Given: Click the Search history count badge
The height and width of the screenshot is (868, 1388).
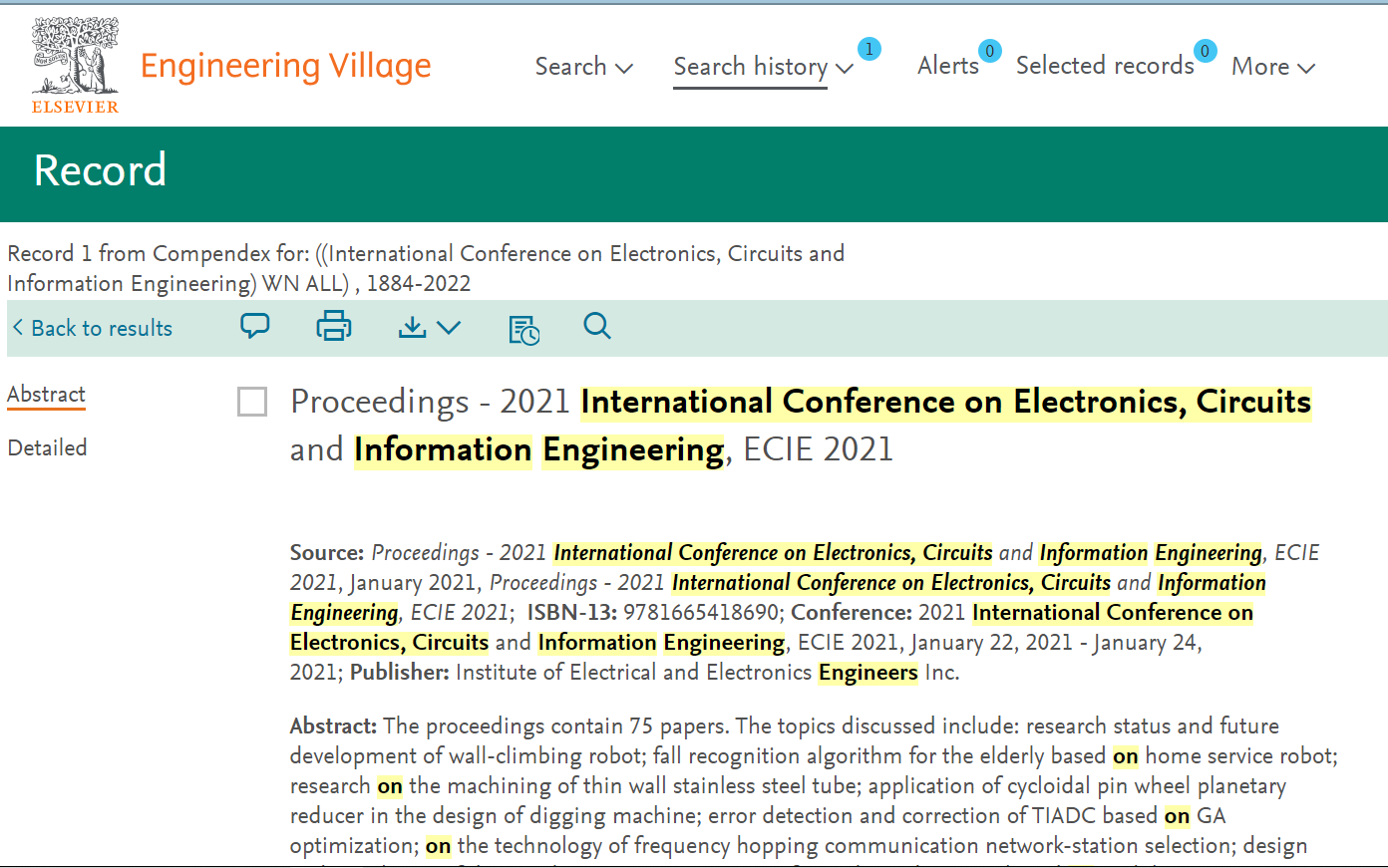Looking at the screenshot, I should click(x=869, y=49).
